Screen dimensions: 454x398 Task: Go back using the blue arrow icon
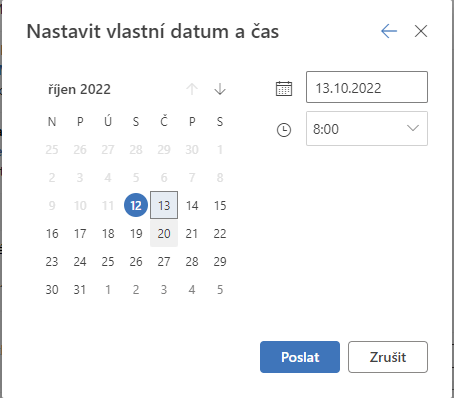[389, 31]
